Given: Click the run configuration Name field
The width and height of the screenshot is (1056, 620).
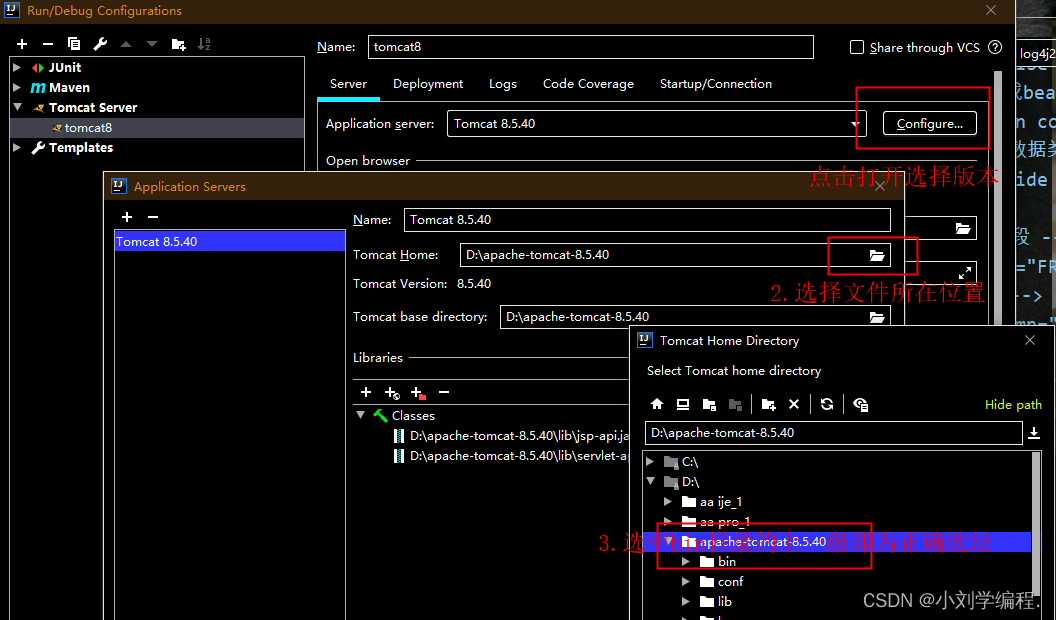Looking at the screenshot, I should pyautogui.click(x=591, y=47).
